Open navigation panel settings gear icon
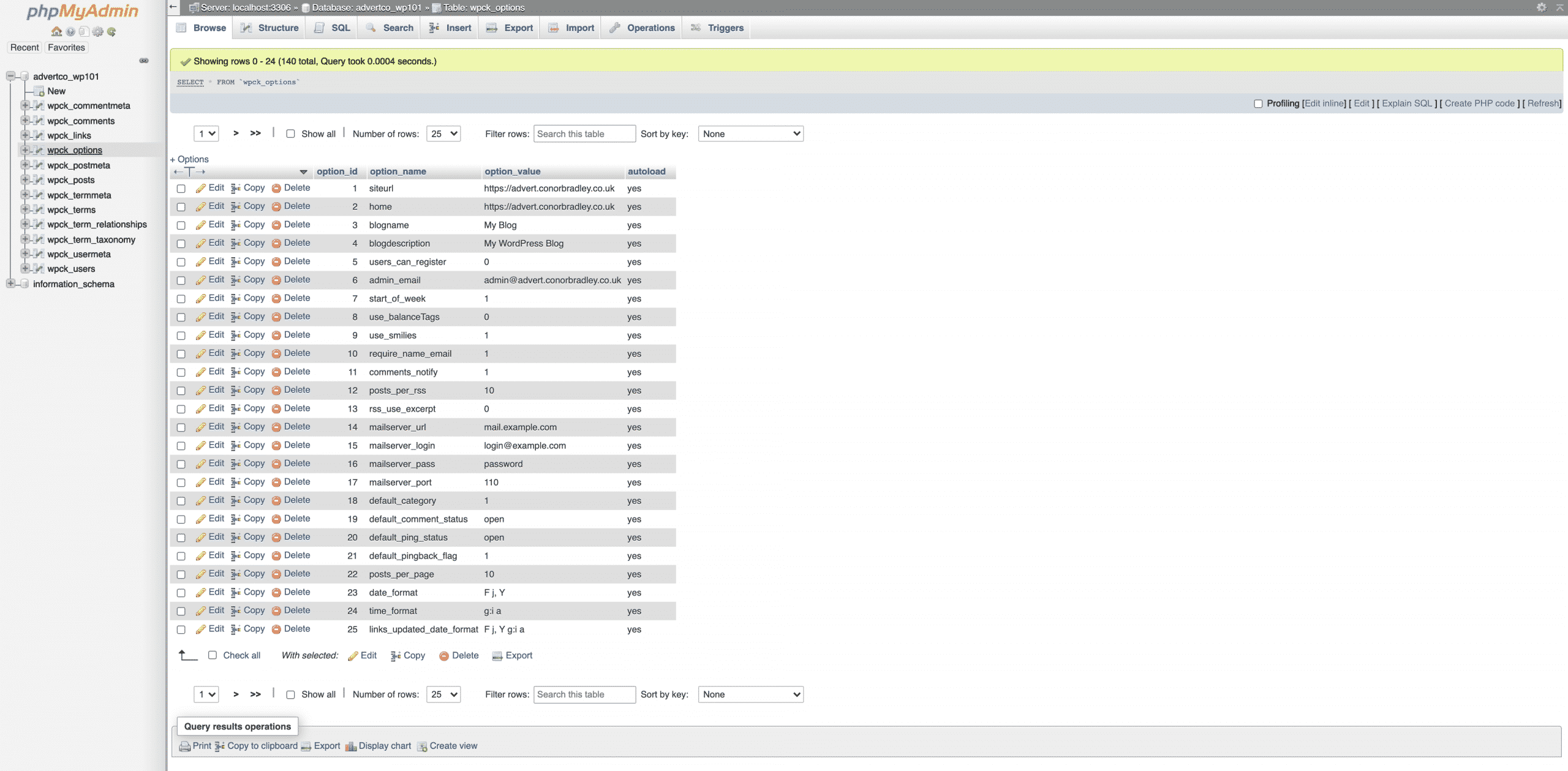Screen dimensions: 1568x771 [98, 32]
